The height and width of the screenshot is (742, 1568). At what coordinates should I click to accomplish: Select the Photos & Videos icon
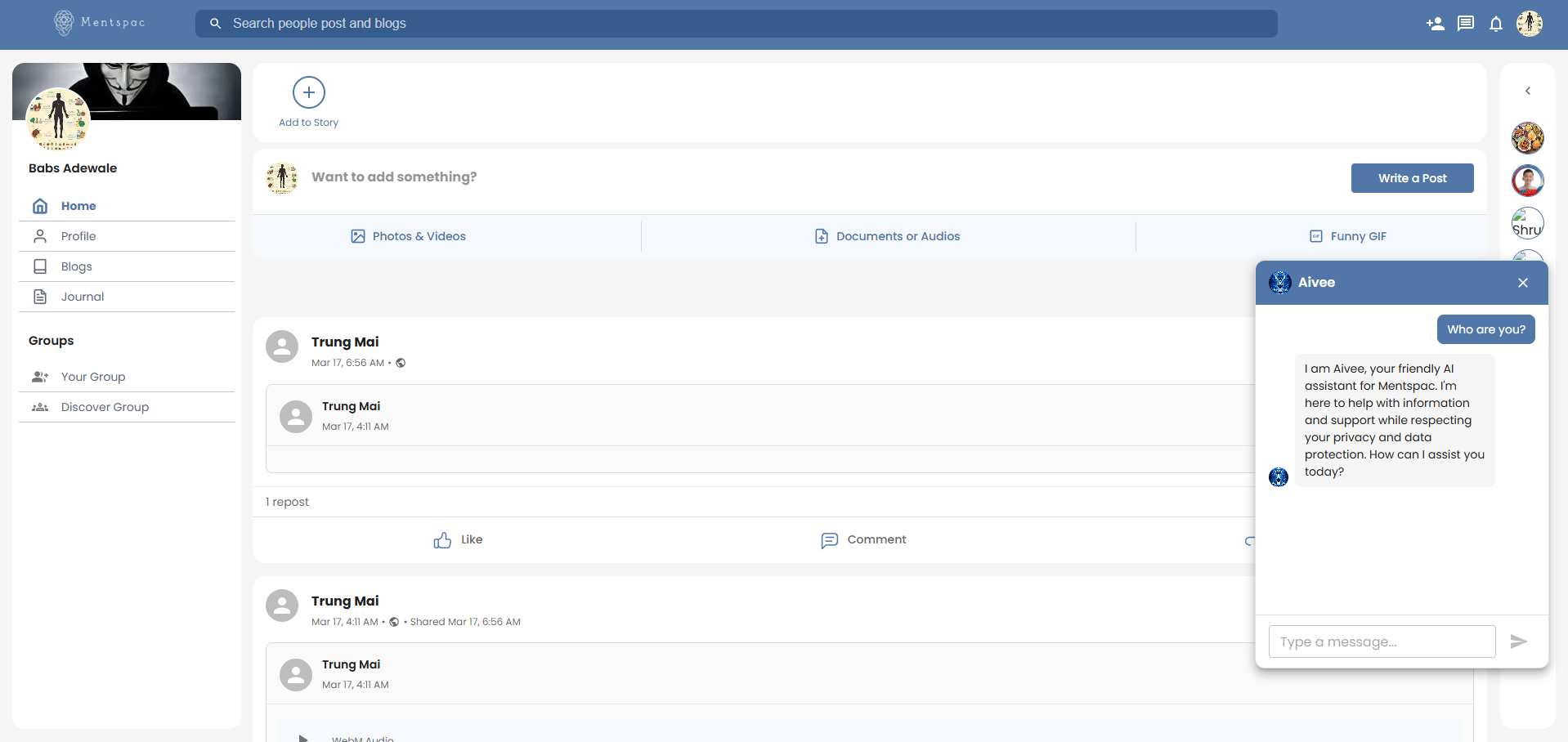click(x=357, y=235)
